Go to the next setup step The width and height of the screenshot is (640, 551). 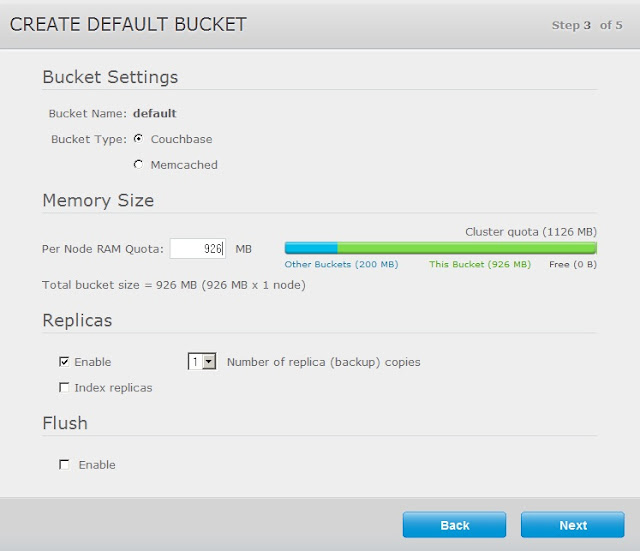tap(573, 525)
